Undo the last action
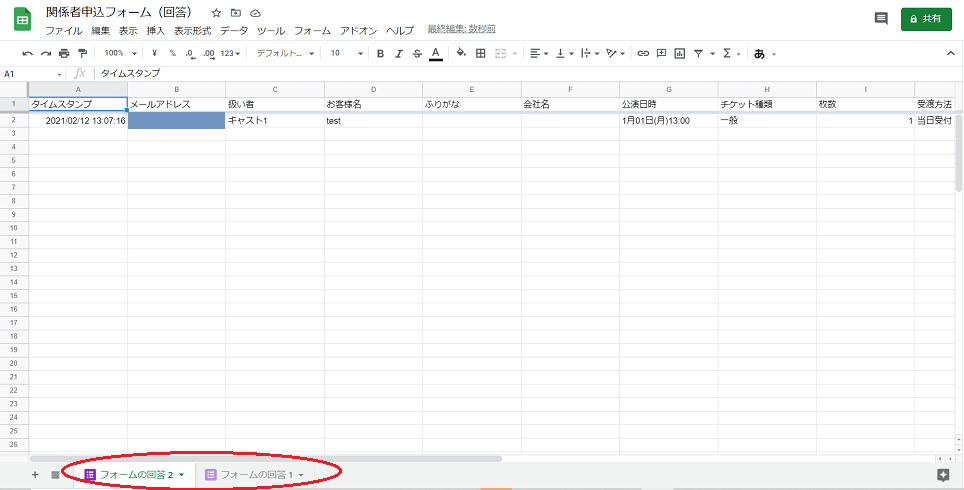 (28, 53)
